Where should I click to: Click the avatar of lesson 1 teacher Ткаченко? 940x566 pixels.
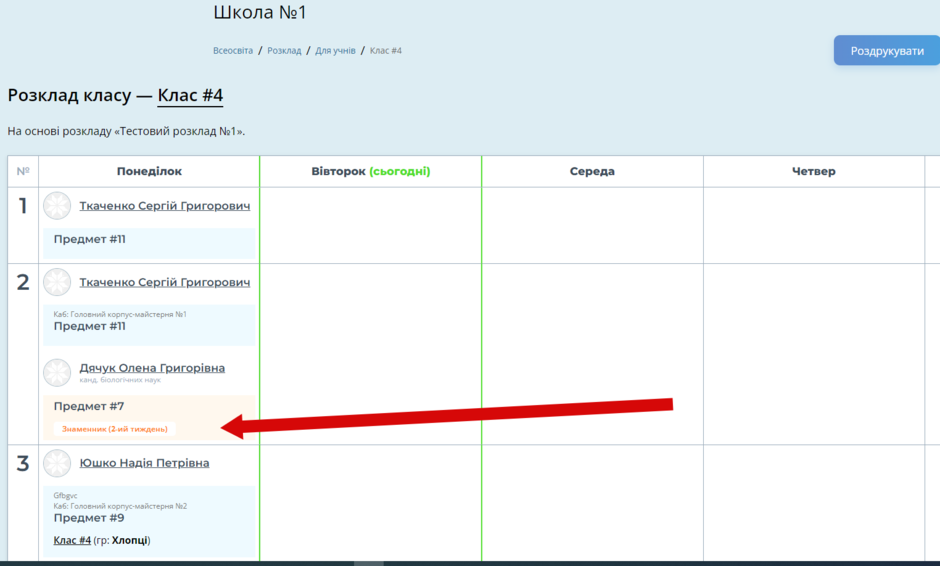[x=57, y=206]
